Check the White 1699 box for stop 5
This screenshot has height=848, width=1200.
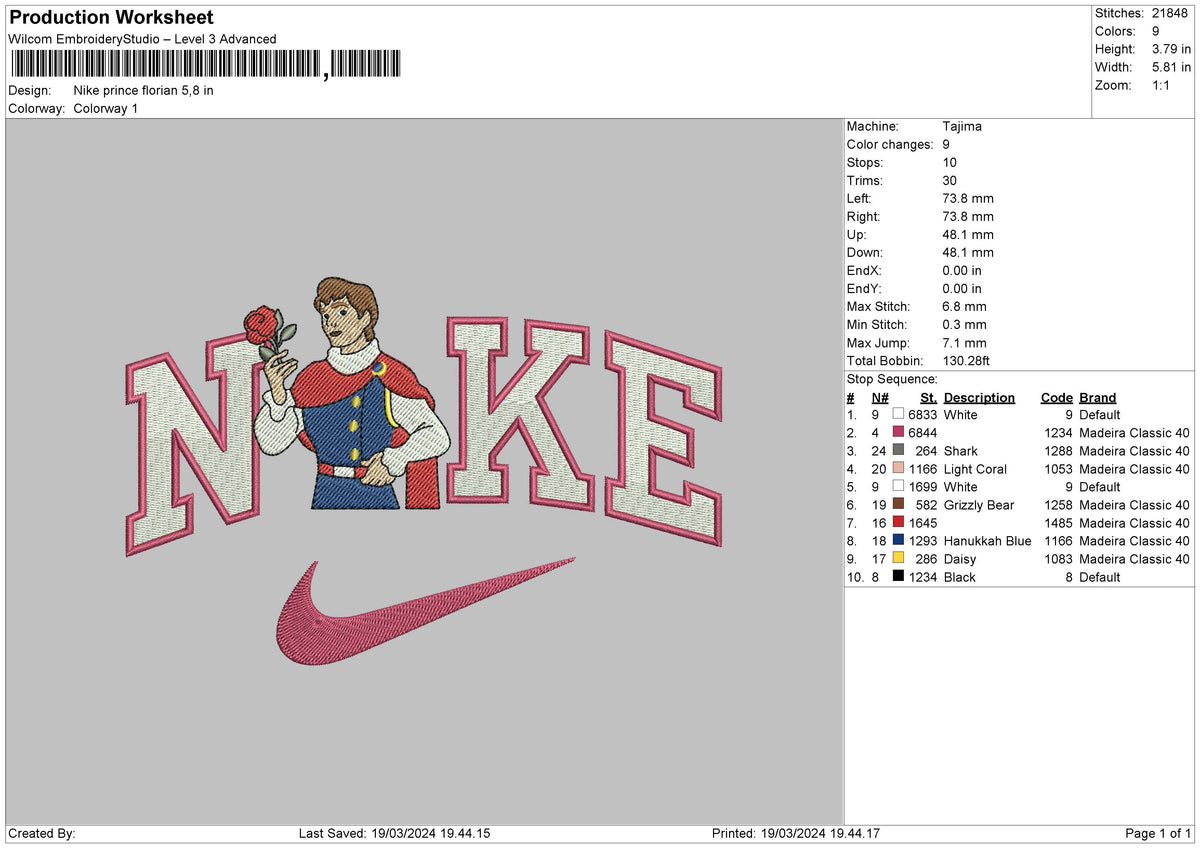click(899, 487)
